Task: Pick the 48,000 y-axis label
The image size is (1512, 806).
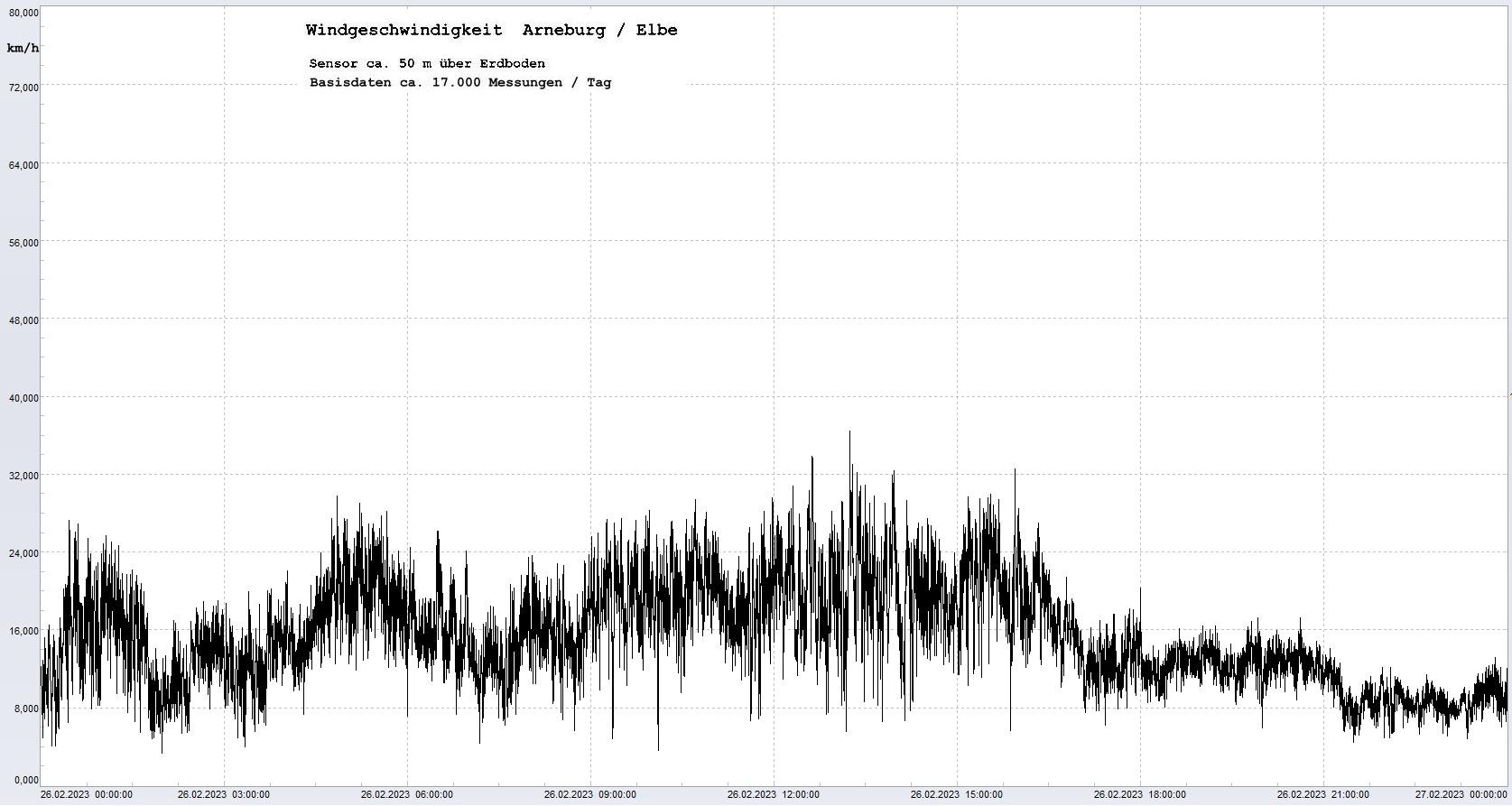Action: tap(23, 320)
